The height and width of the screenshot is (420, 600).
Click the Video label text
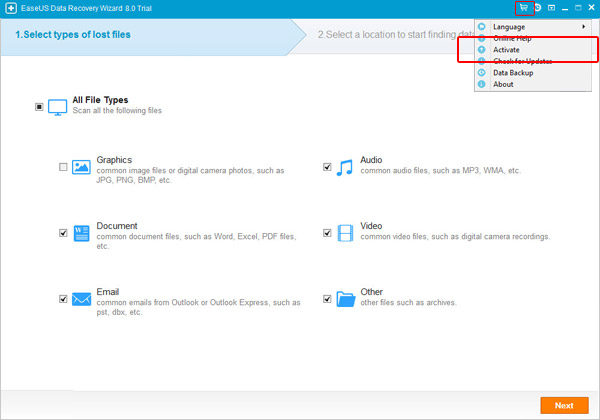pos(371,226)
